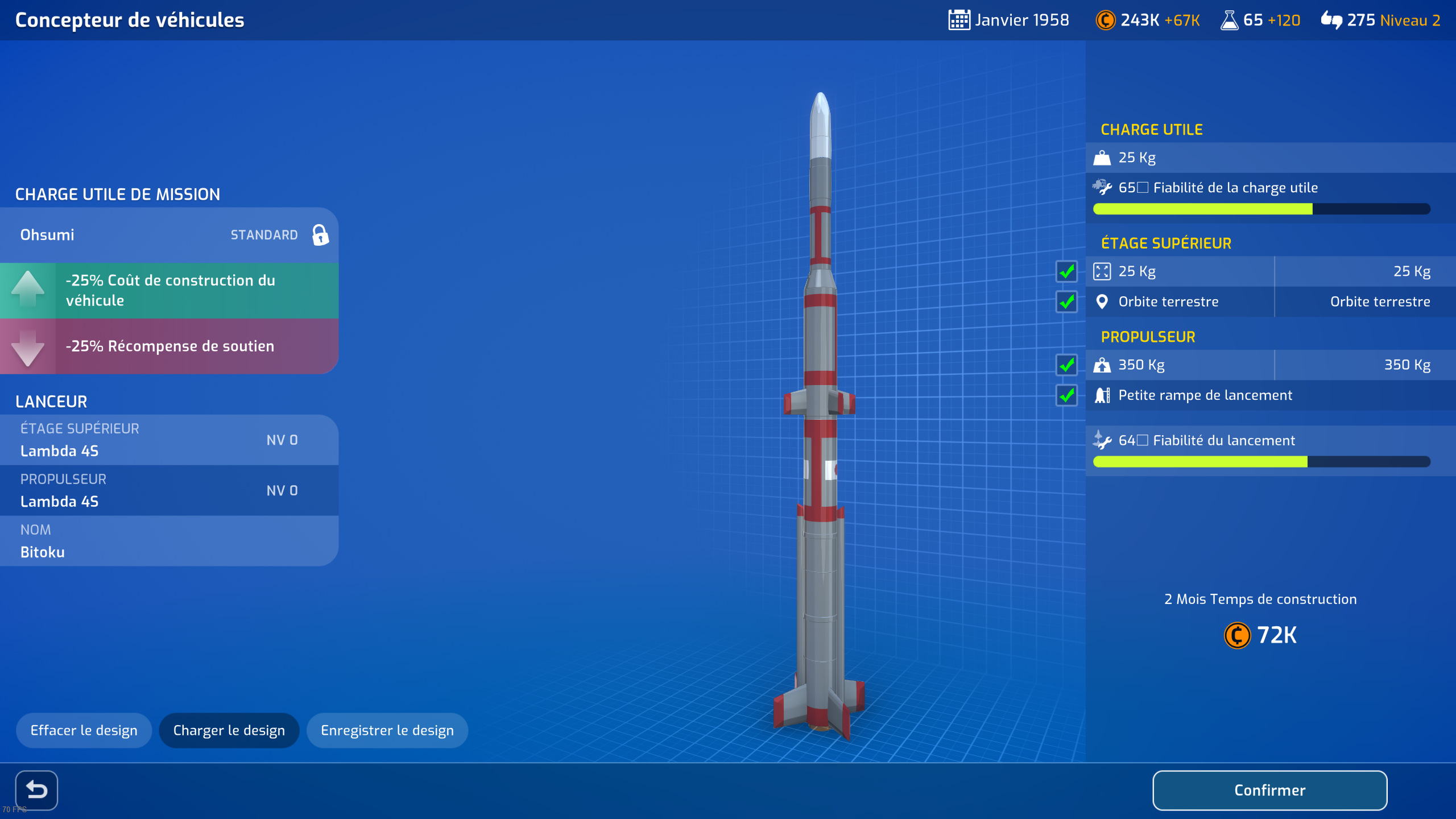Click the CHARGE UTILE section heading
This screenshot has width=1456, height=819.
click(1152, 130)
